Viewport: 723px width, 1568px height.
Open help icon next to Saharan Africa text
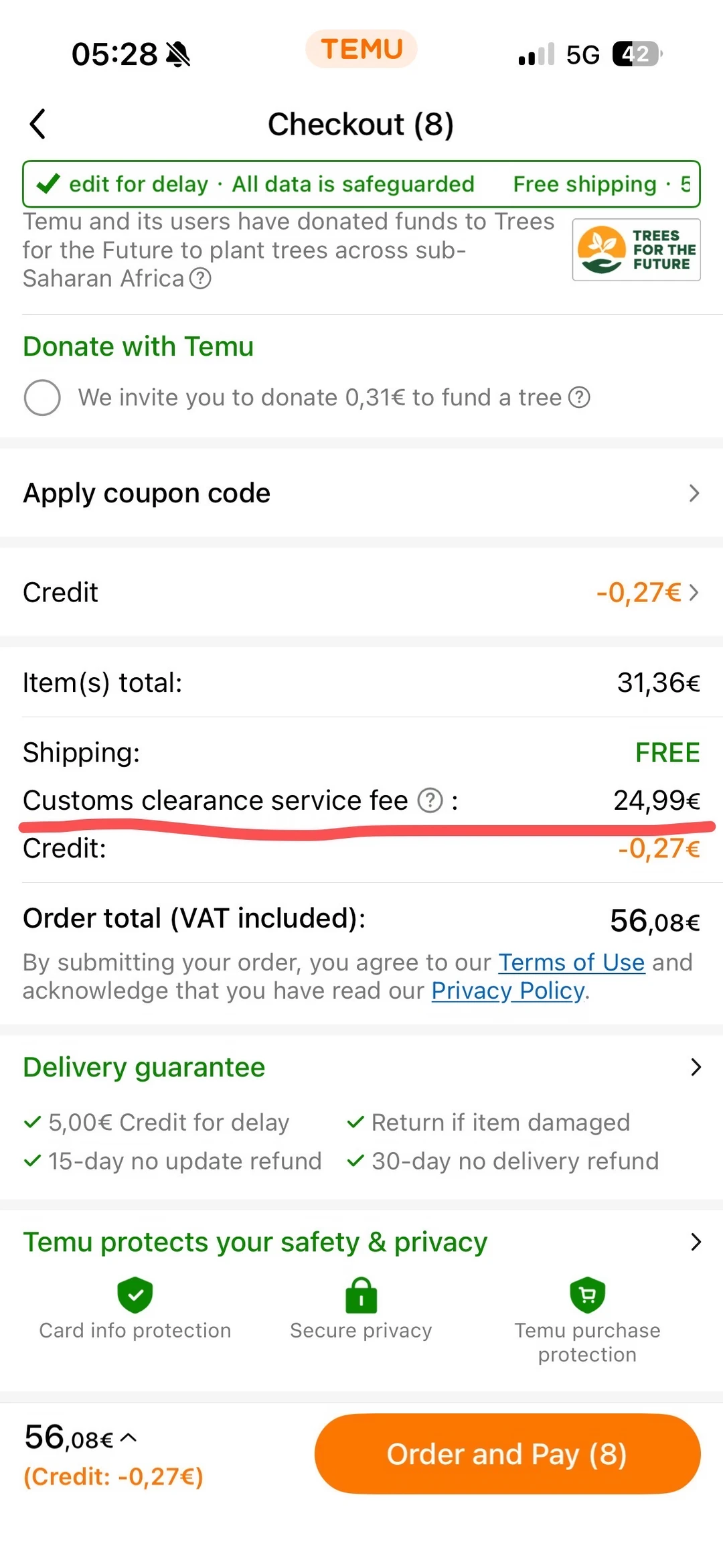[x=200, y=278]
